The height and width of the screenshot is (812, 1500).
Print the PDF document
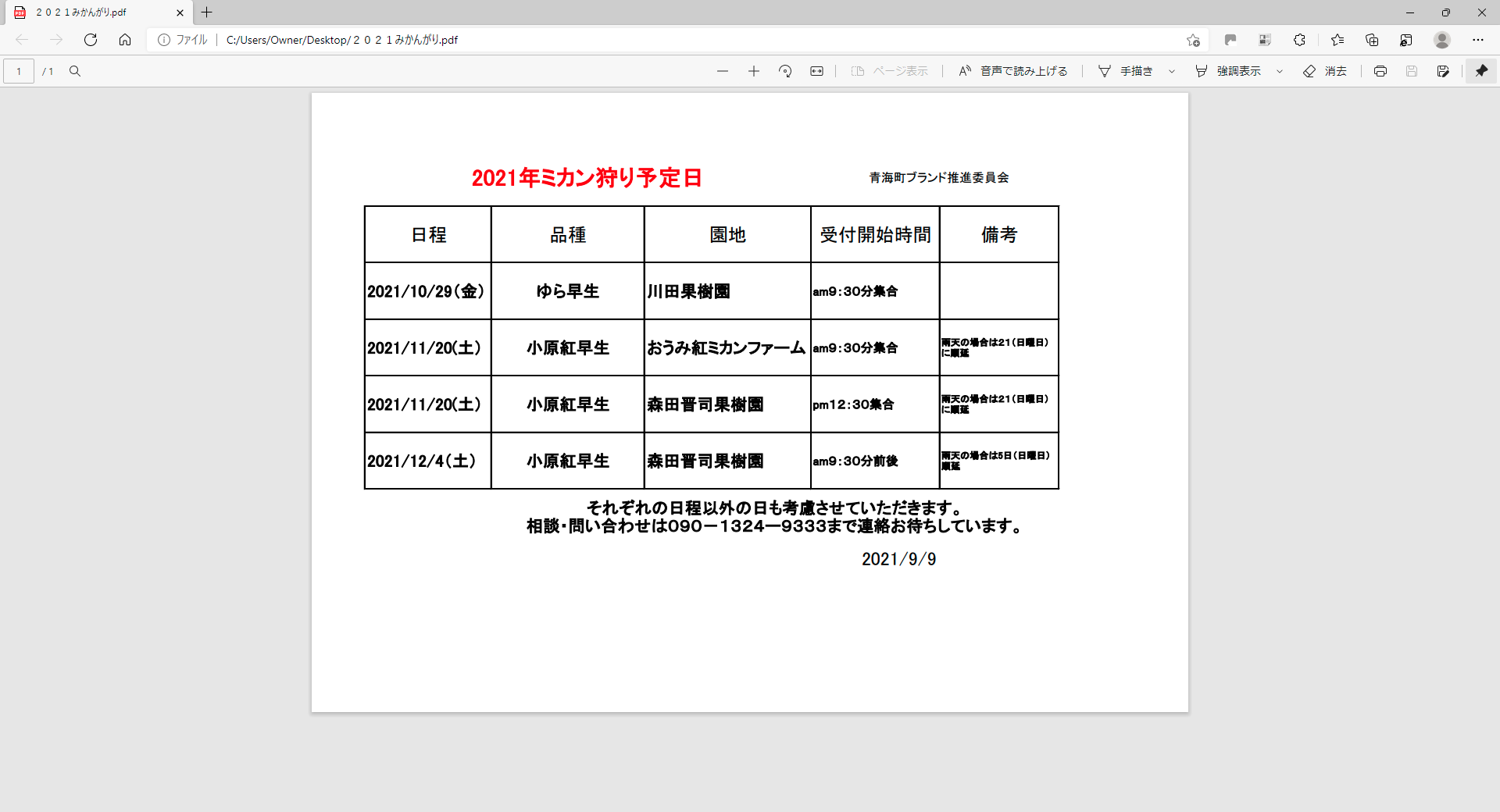click(1380, 71)
